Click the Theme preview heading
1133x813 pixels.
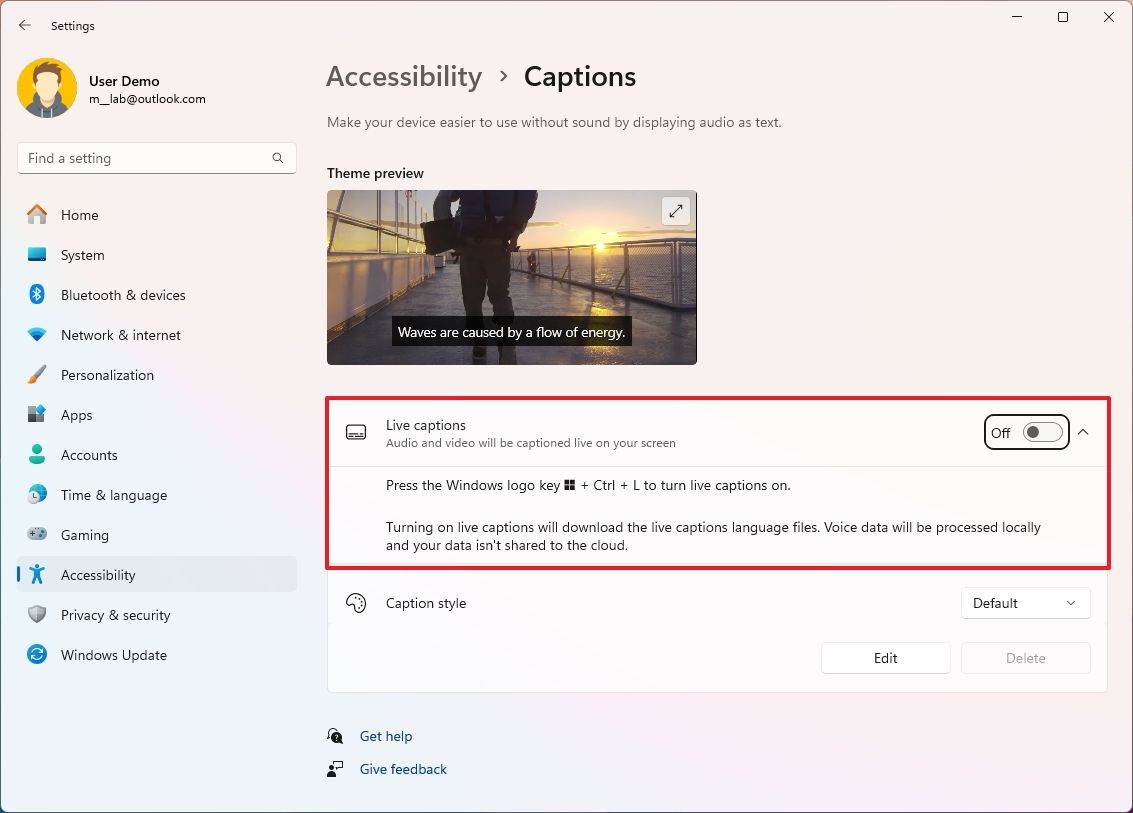(x=375, y=173)
